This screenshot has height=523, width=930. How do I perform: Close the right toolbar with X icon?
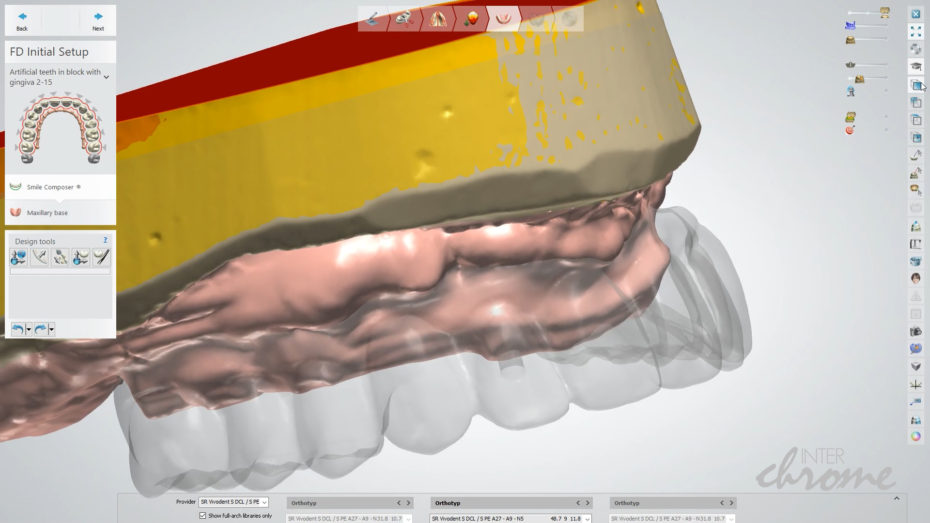click(916, 14)
